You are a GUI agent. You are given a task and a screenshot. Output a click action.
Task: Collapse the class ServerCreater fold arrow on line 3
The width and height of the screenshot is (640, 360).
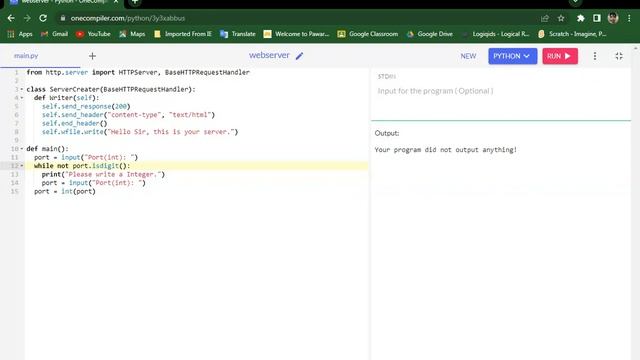pyautogui.click(x=22, y=89)
